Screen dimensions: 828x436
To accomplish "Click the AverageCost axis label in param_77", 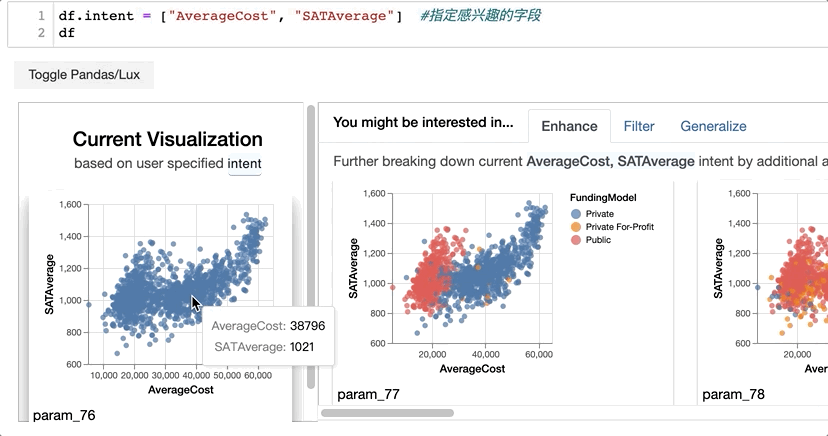I will [472, 369].
